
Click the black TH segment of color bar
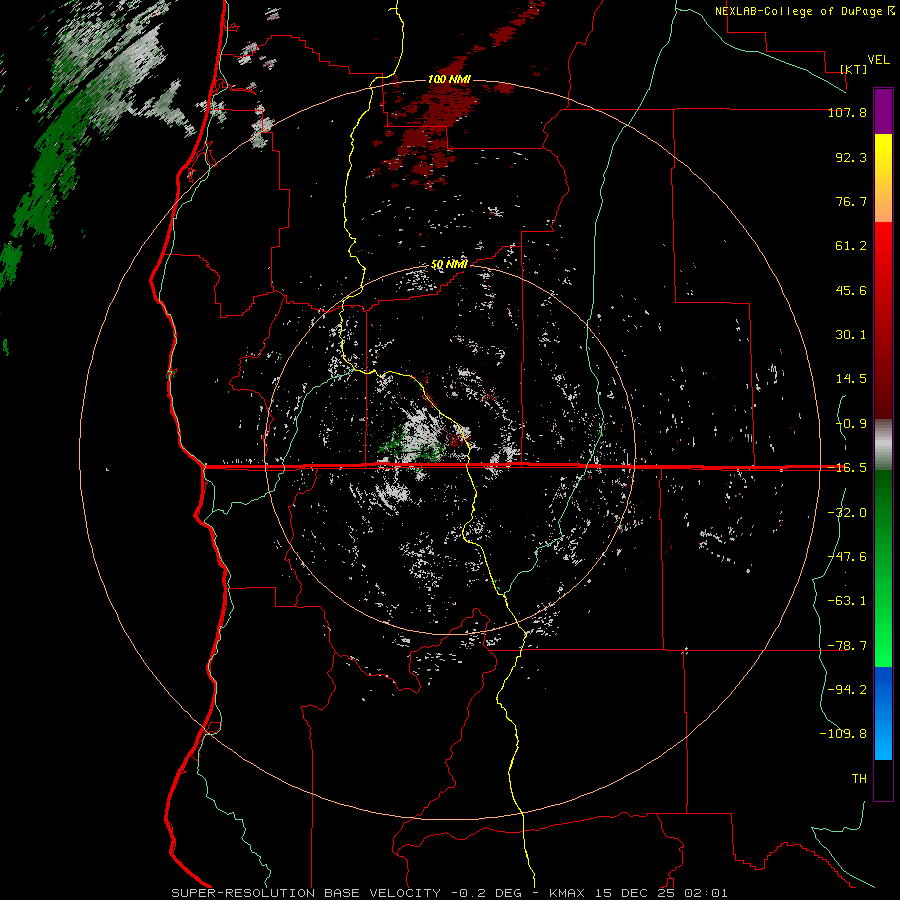pos(883,780)
